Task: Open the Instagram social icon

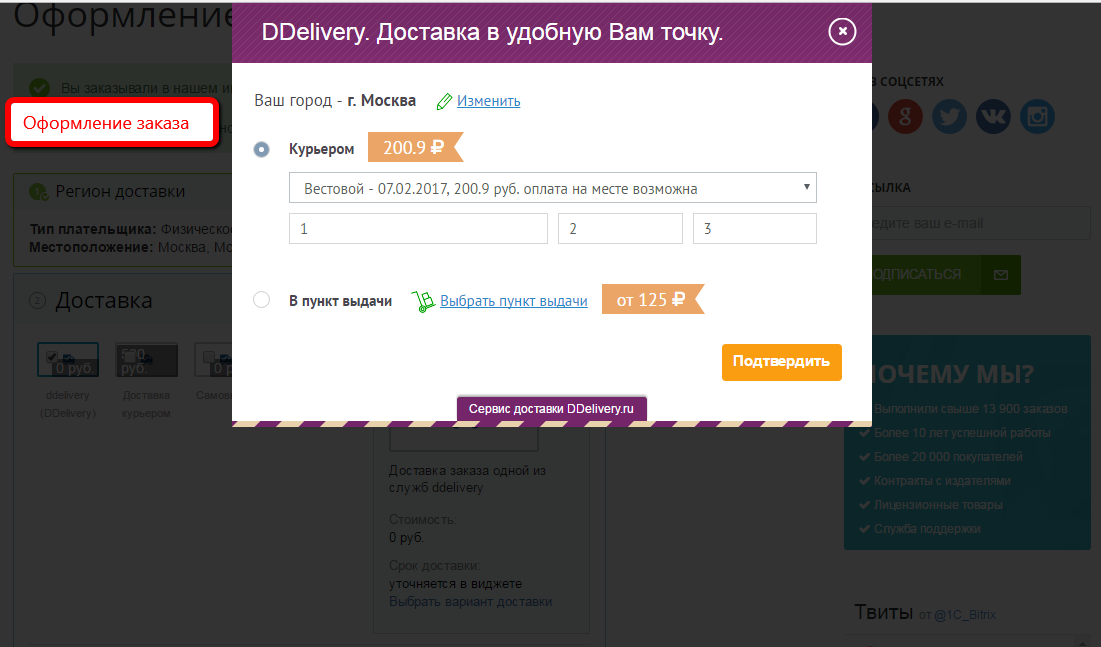Action: [x=1037, y=117]
